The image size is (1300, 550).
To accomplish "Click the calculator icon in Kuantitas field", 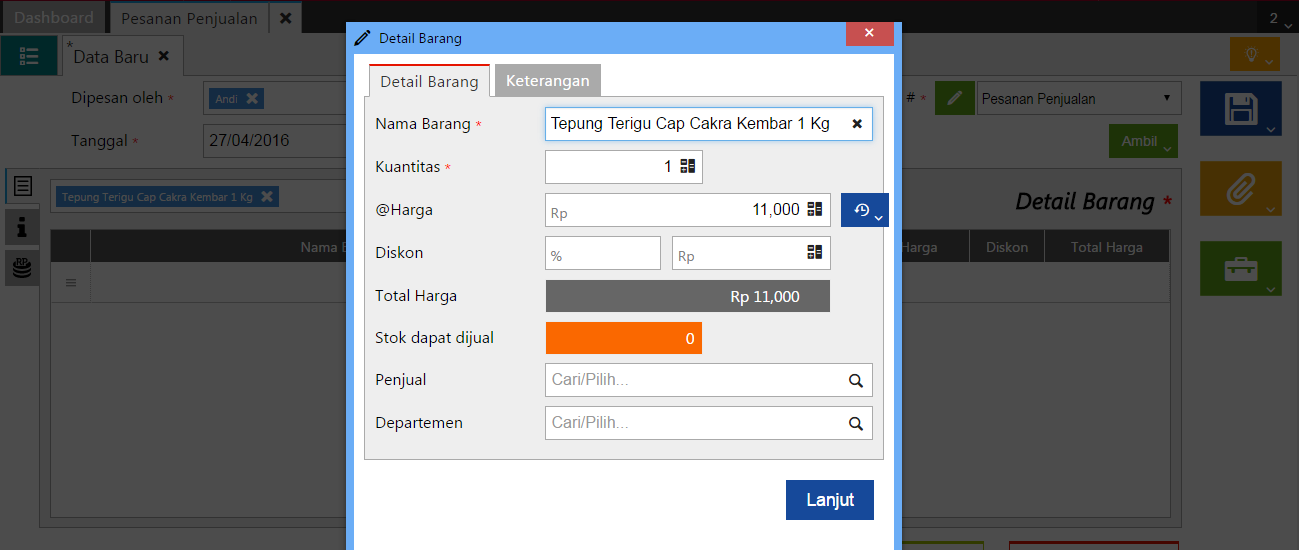I will coord(688,167).
